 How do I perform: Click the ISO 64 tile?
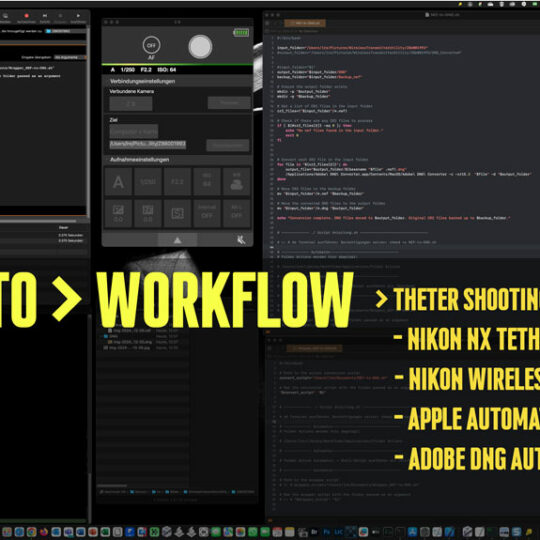click(x=207, y=181)
